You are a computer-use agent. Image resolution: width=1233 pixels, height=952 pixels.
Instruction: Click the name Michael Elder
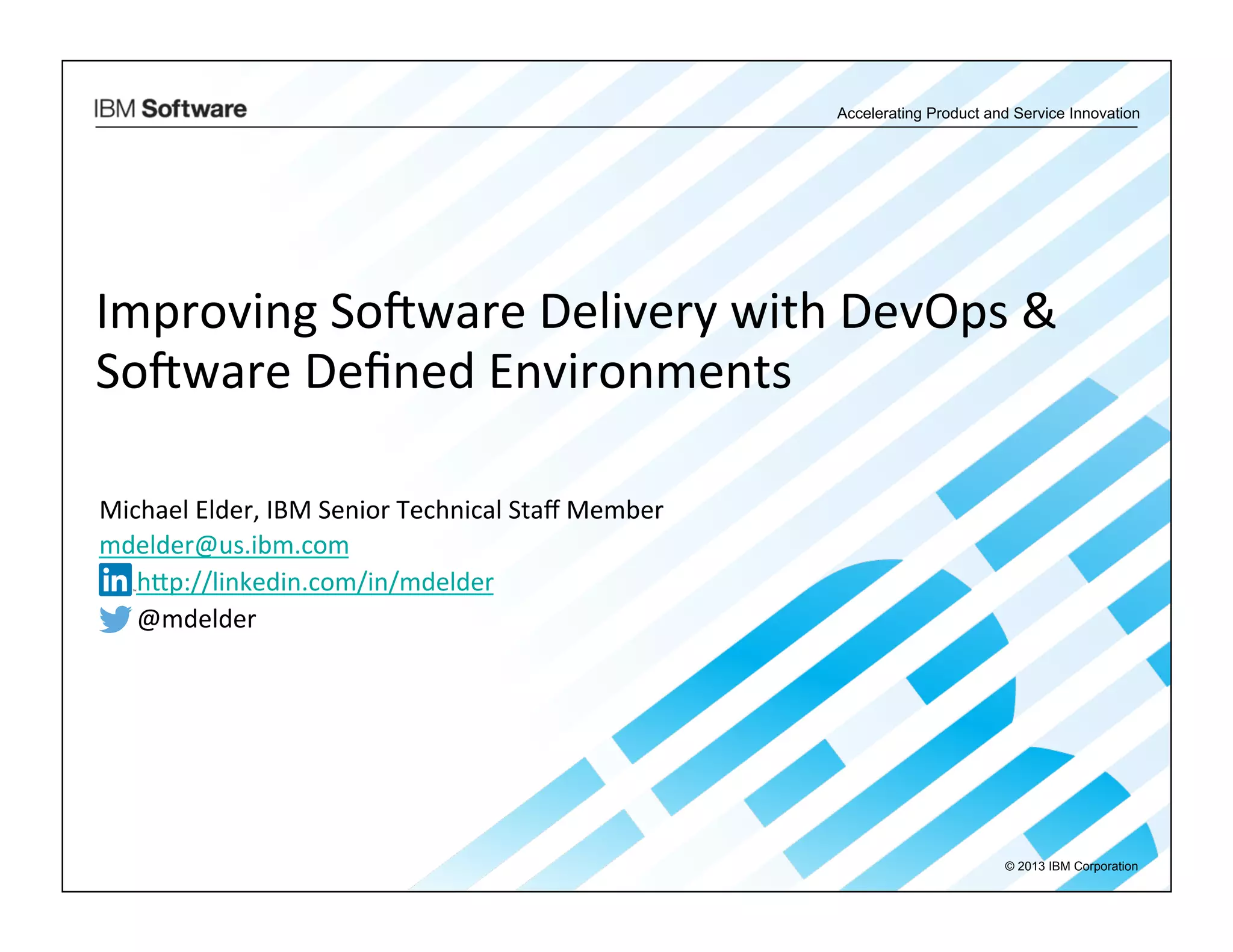click(175, 510)
